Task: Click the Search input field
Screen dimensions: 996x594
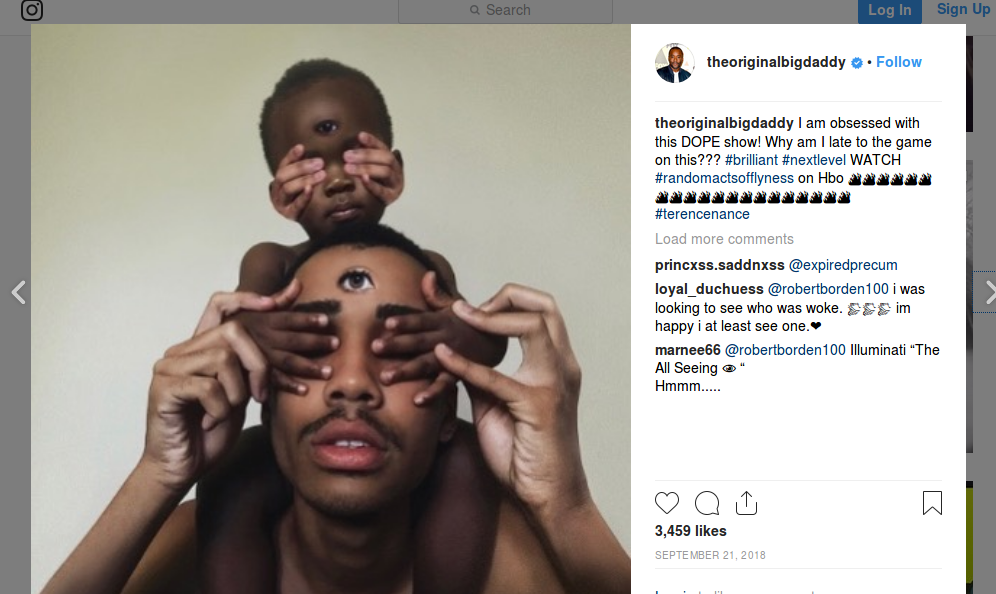Action: [506, 10]
